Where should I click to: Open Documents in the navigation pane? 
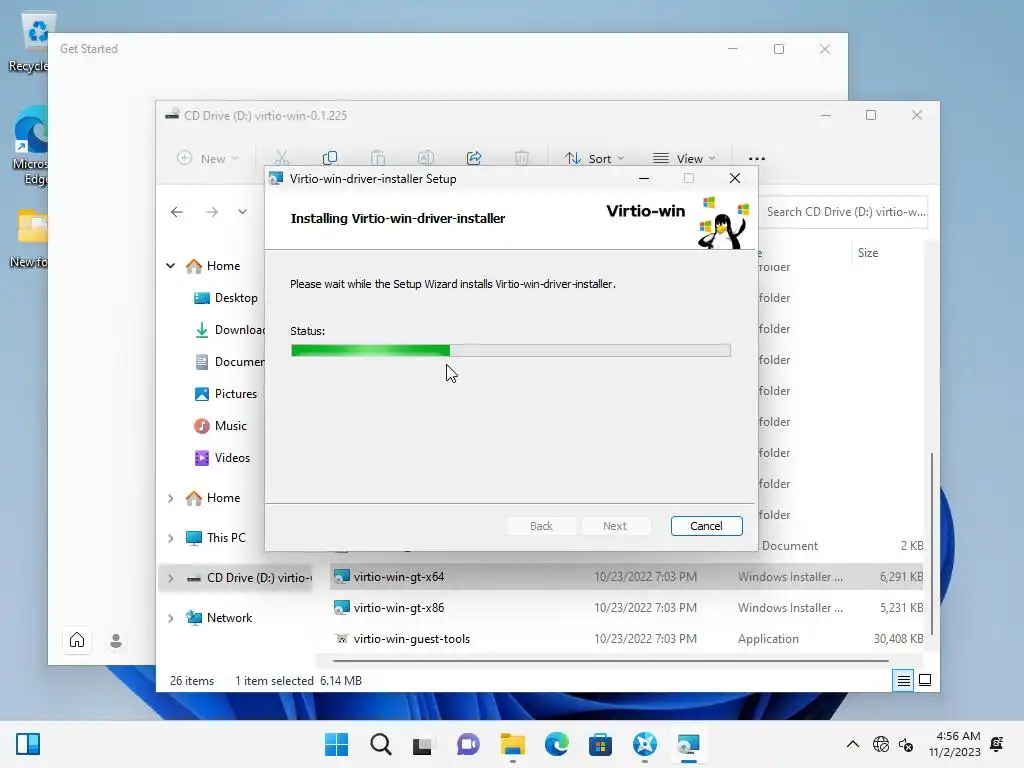(229, 362)
